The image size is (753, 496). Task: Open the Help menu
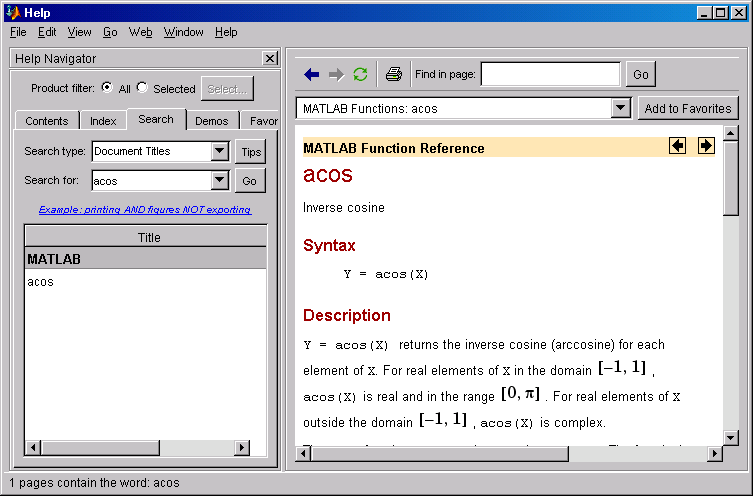point(226,32)
